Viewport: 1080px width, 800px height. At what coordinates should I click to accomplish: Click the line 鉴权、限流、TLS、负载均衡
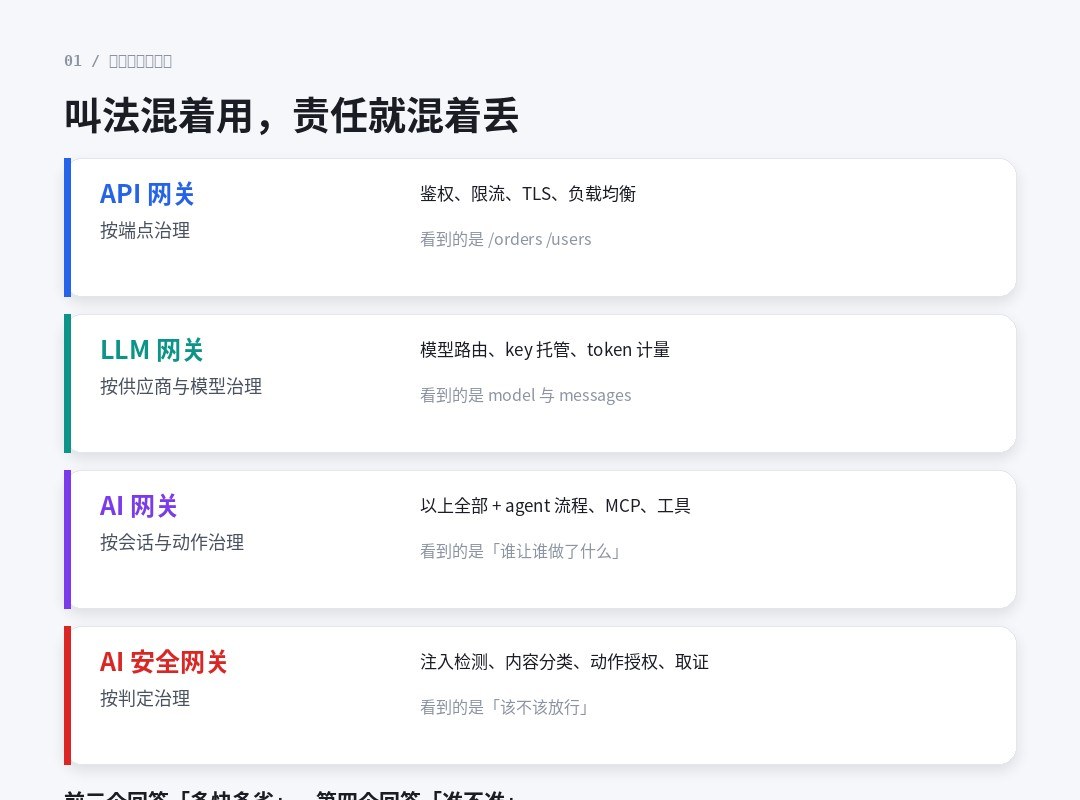point(528,194)
